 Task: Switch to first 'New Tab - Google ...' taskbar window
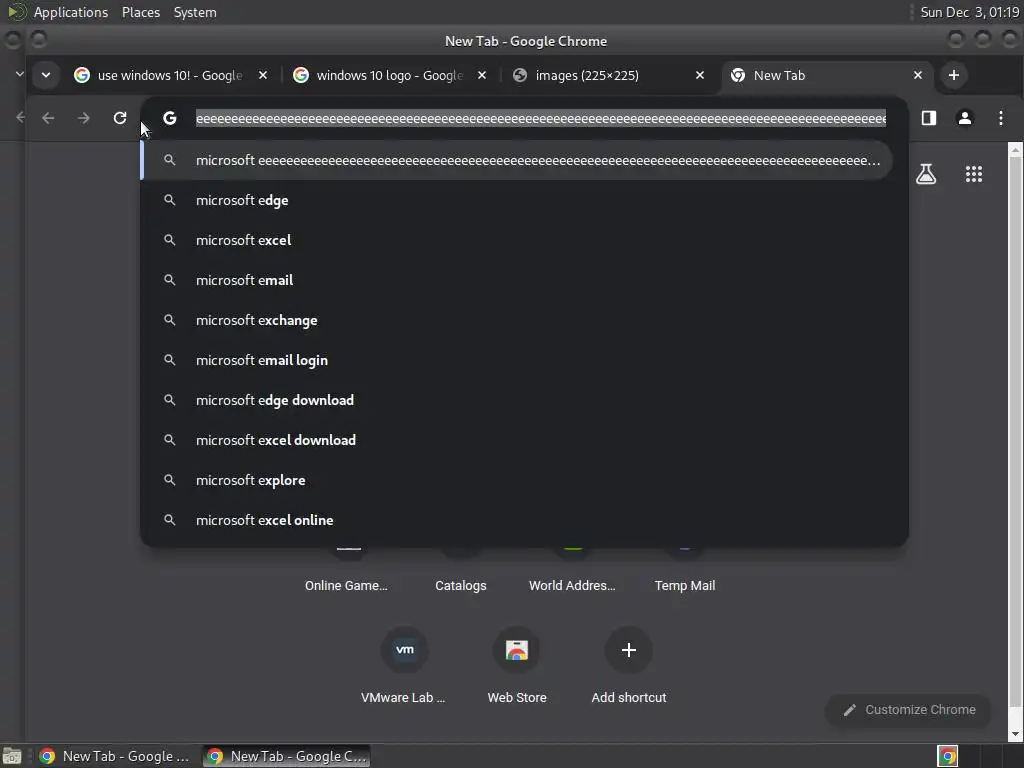pyautogui.click(x=115, y=756)
